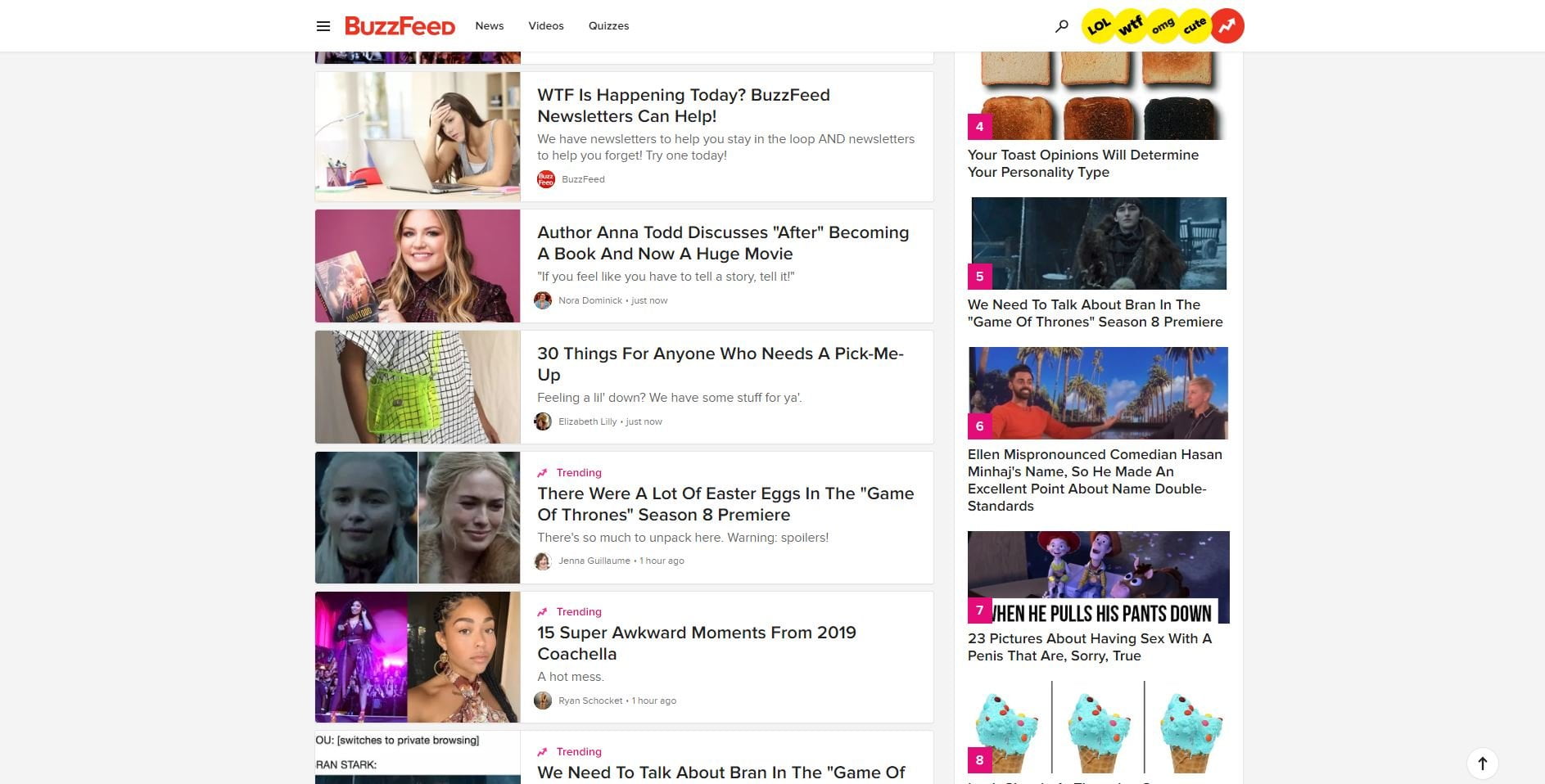
Task: Open Author Anna Todd Discusses After article
Action: pyautogui.click(x=723, y=243)
